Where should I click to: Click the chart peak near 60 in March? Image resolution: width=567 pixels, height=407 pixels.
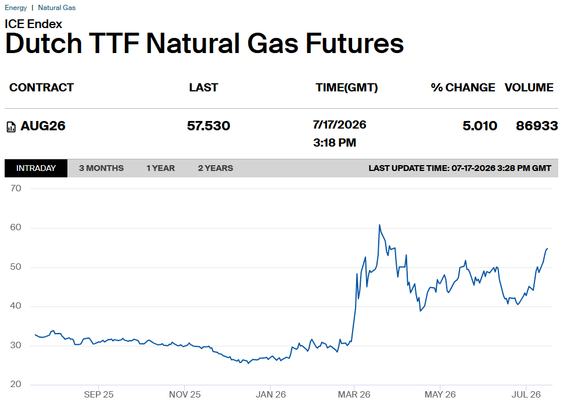pos(379,225)
